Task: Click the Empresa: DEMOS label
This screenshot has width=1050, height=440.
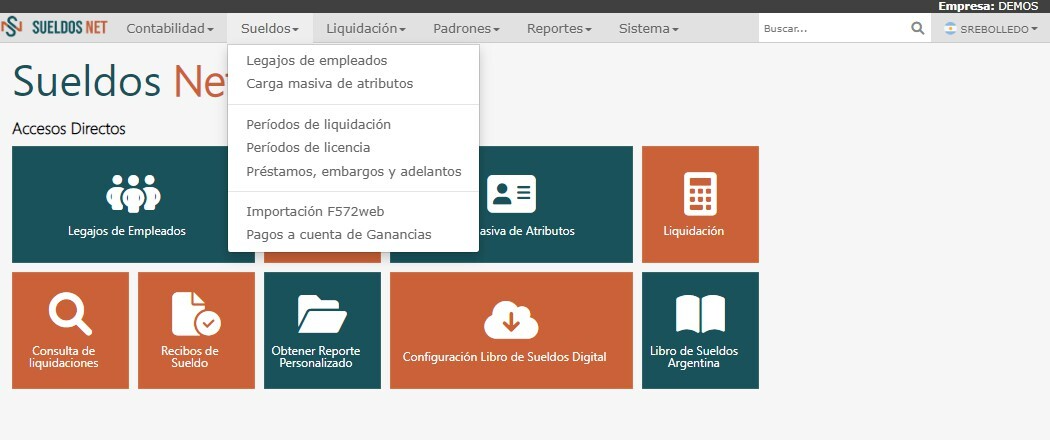Action: [988, 6]
